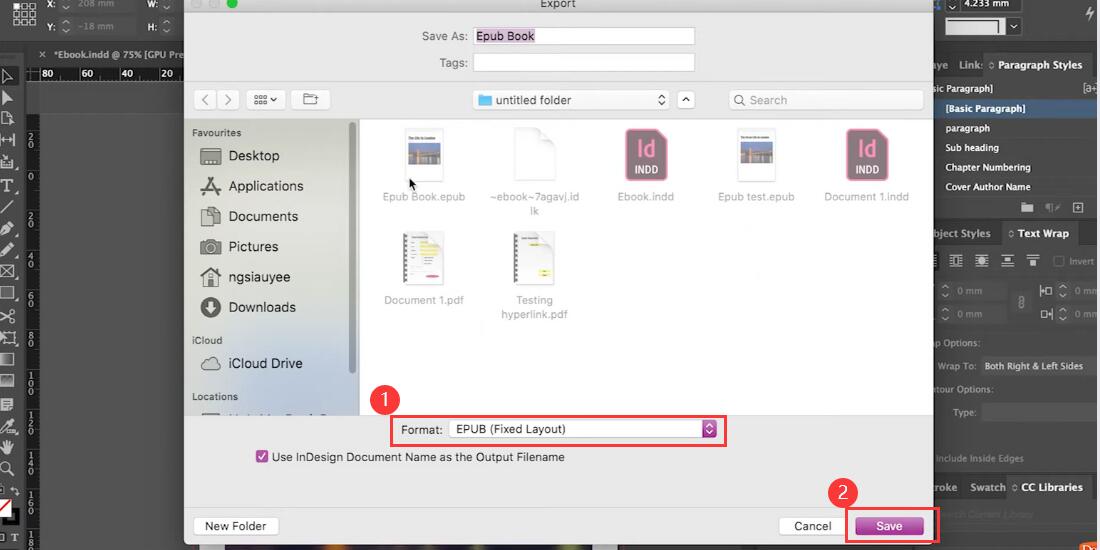Click create new paragraph style icon

click(x=1077, y=208)
